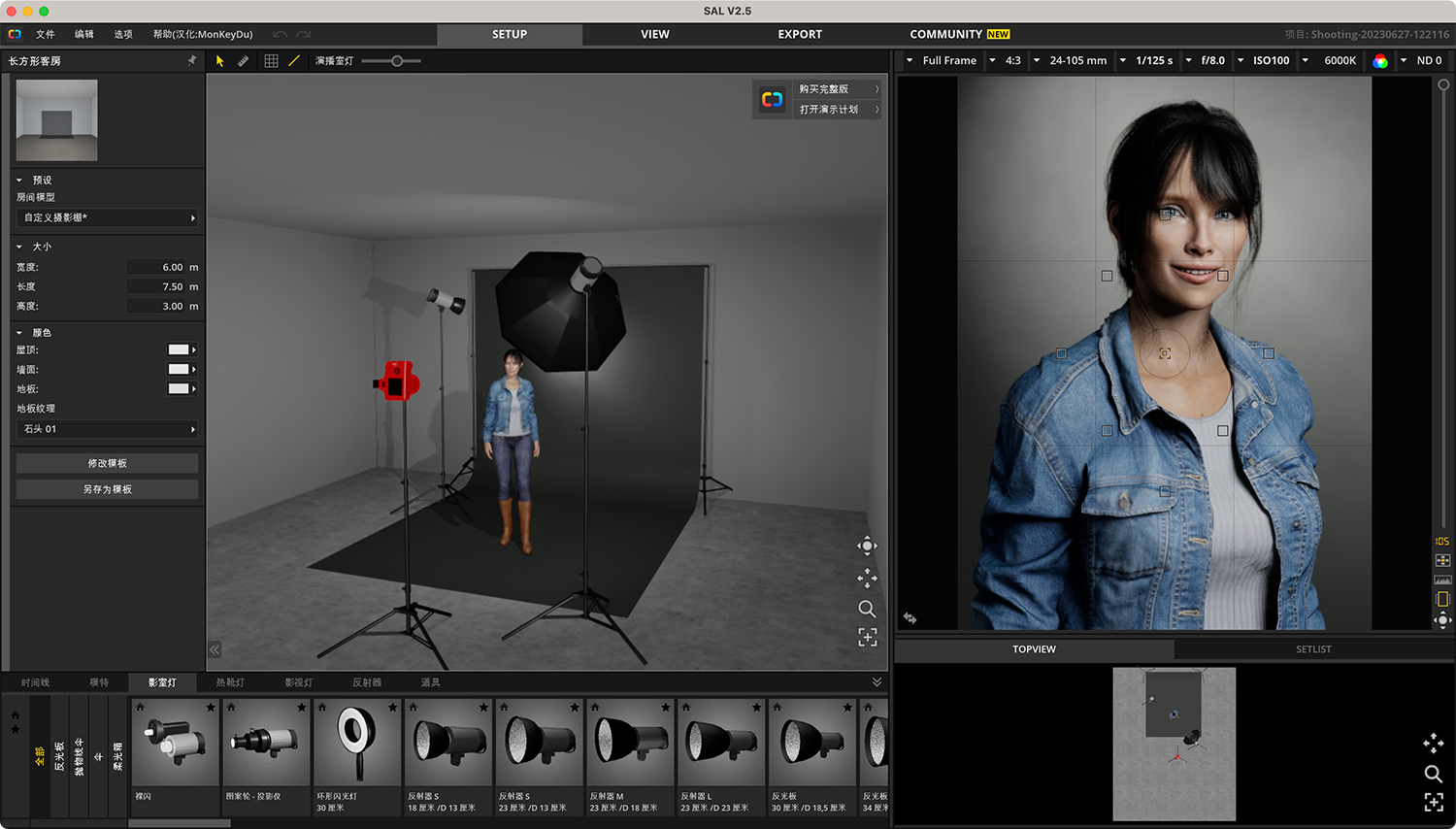Click the histogram icon on right edge
1456x829 pixels.
click(x=1442, y=580)
